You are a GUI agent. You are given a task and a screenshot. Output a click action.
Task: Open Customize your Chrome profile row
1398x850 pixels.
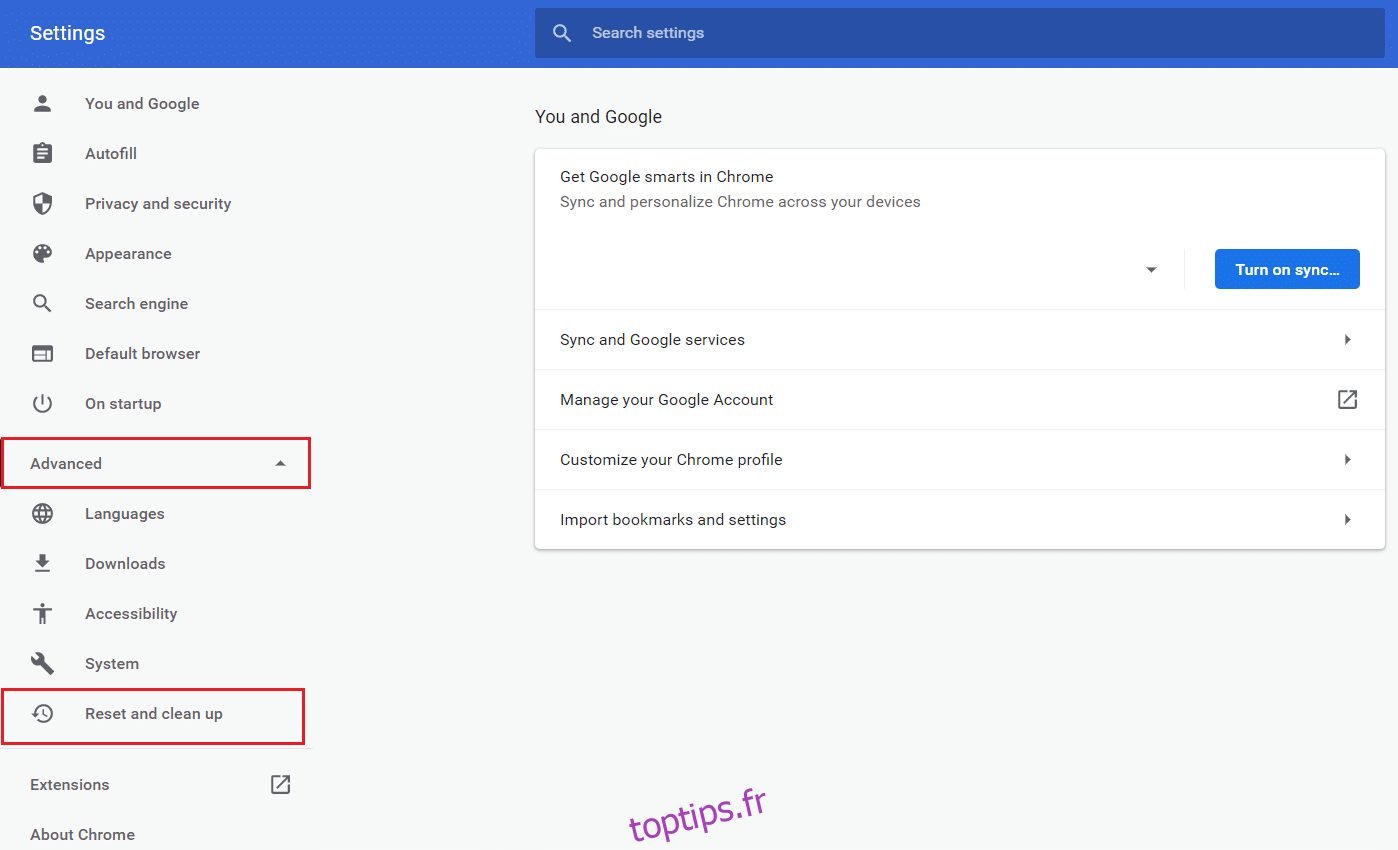960,459
